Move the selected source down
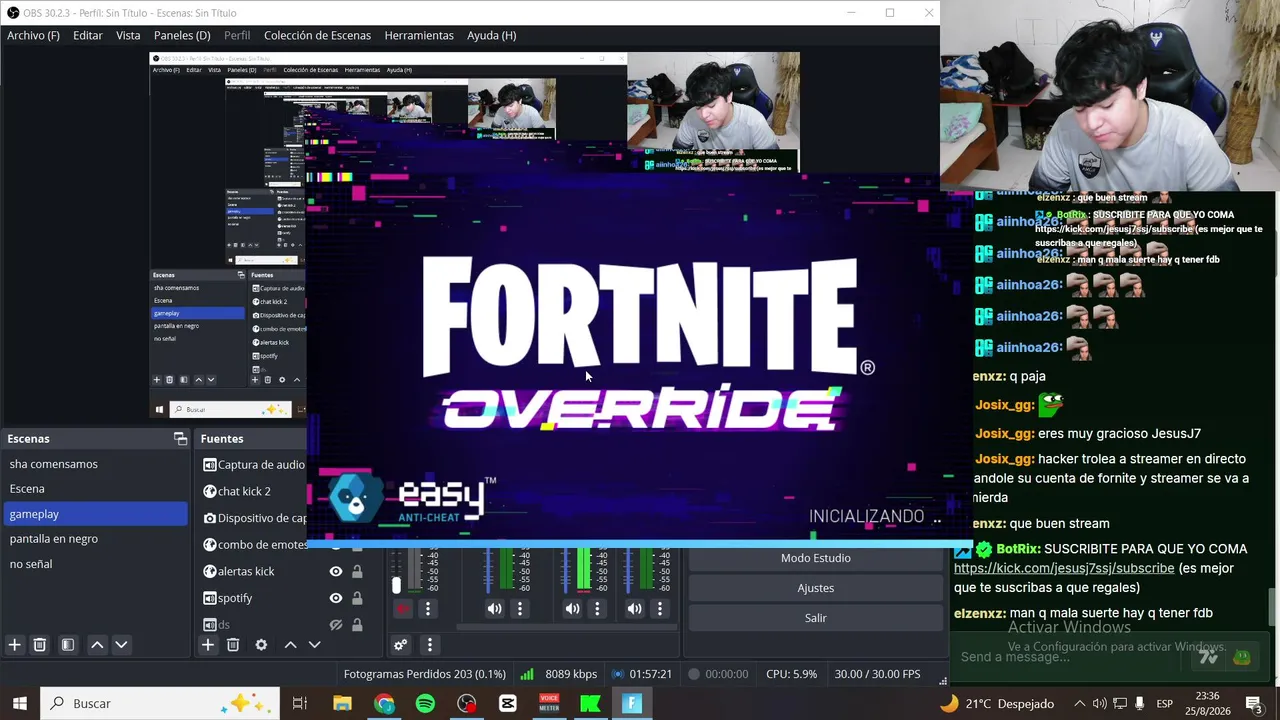This screenshot has height=720, width=1280. [x=314, y=645]
